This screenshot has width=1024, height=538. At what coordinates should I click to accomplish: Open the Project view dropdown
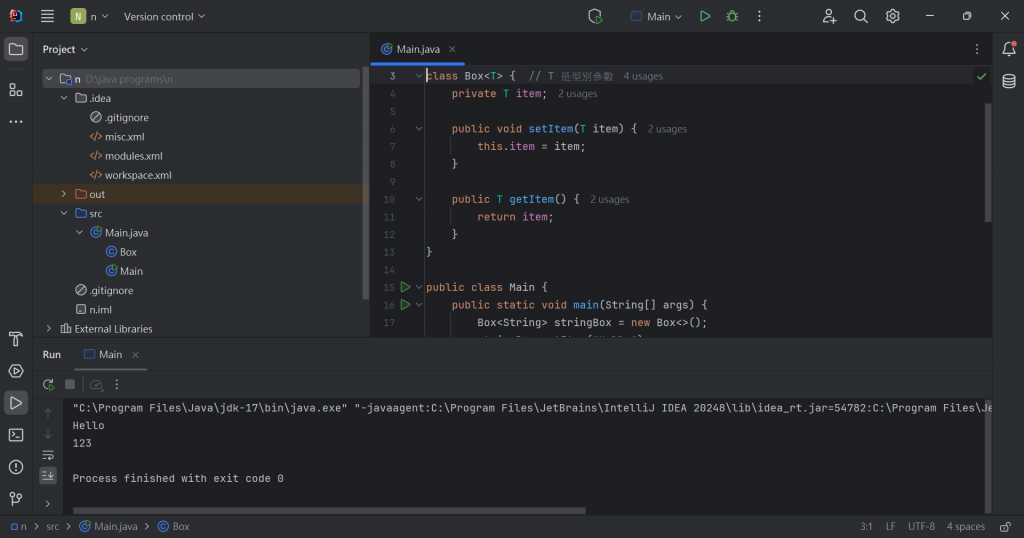coord(65,49)
